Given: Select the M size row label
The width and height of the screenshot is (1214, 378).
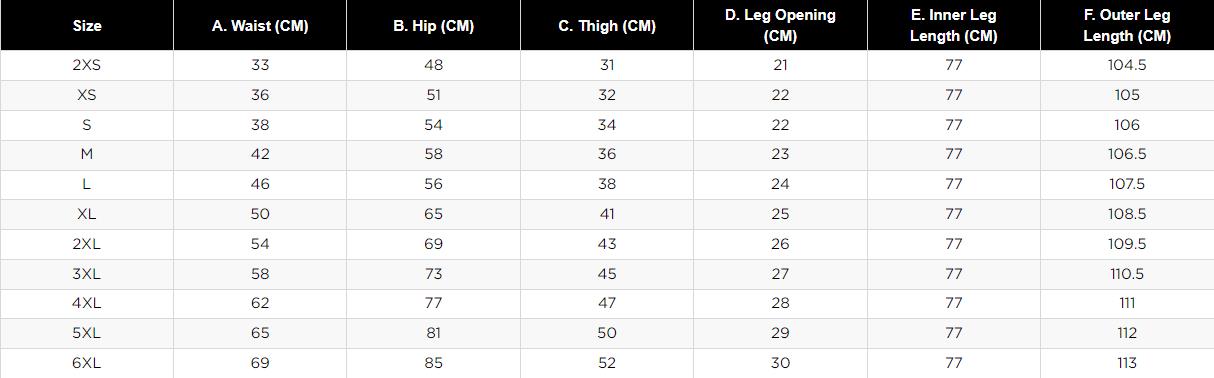Looking at the screenshot, I should point(87,154).
